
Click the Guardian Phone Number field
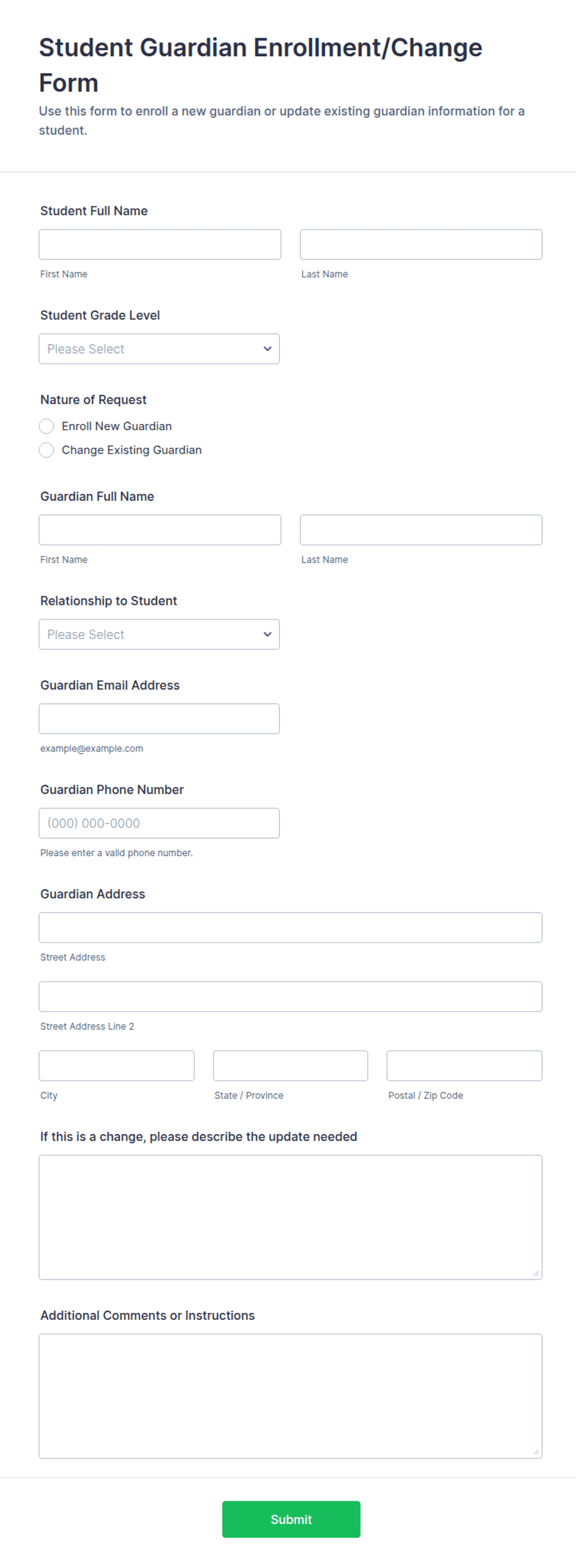pyautogui.click(x=159, y=823)
